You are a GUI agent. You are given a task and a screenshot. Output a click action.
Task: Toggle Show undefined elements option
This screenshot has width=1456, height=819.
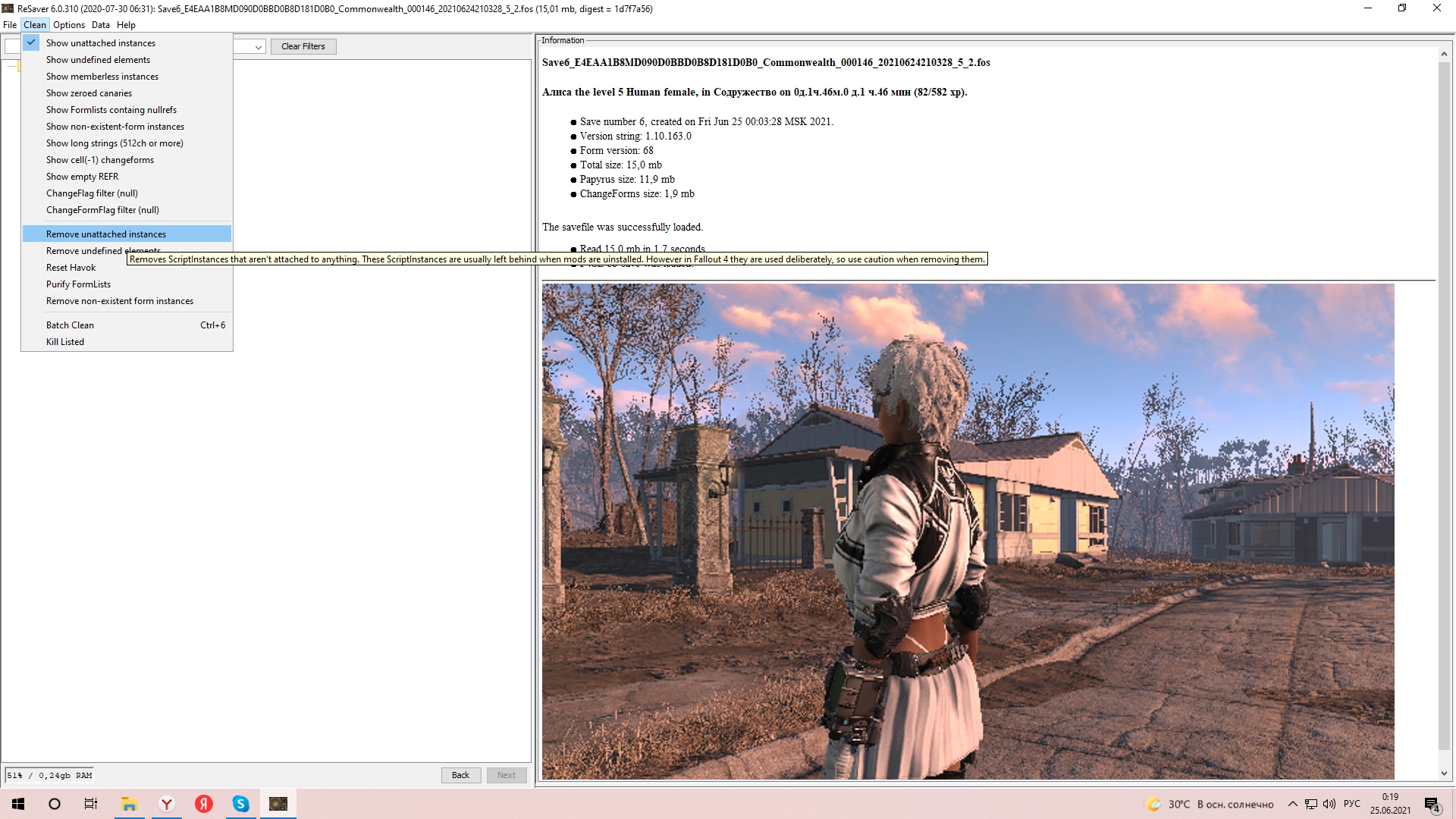coord(98,60)
